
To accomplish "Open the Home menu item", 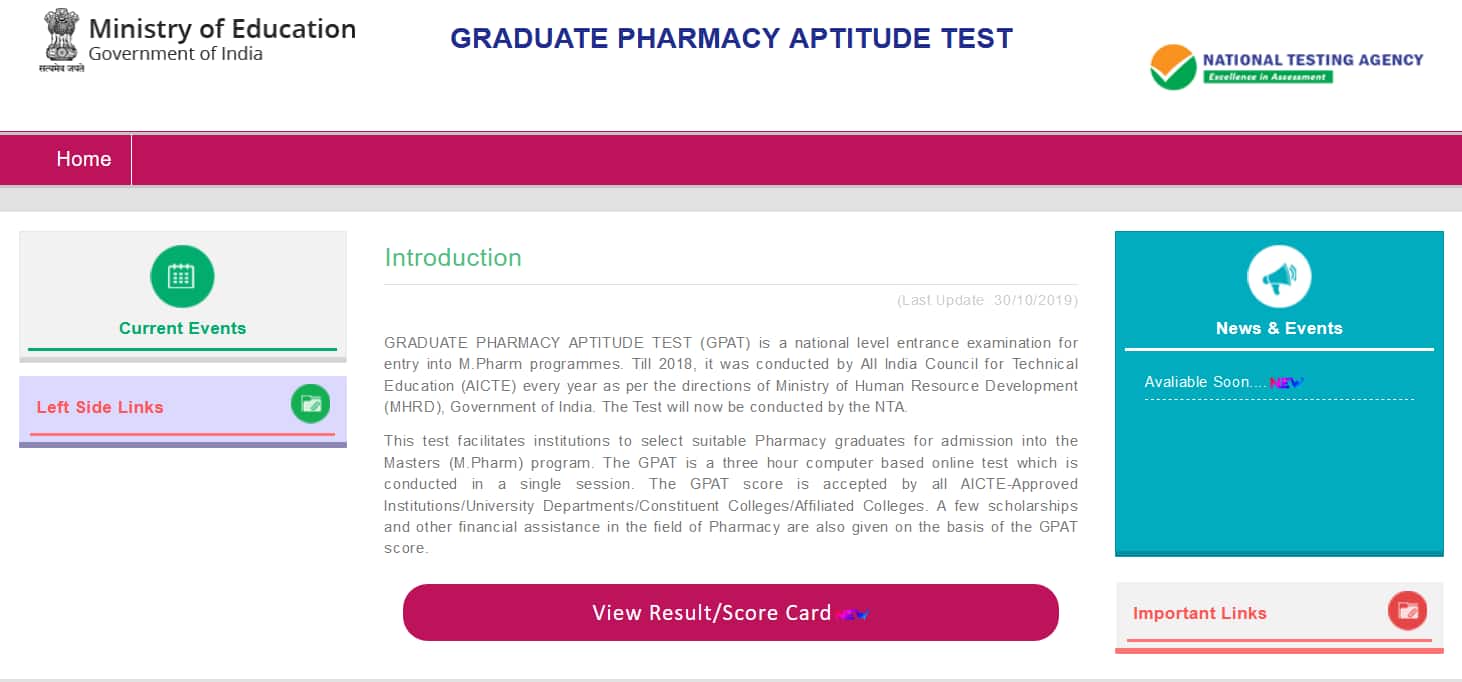I will click(84, 159).
